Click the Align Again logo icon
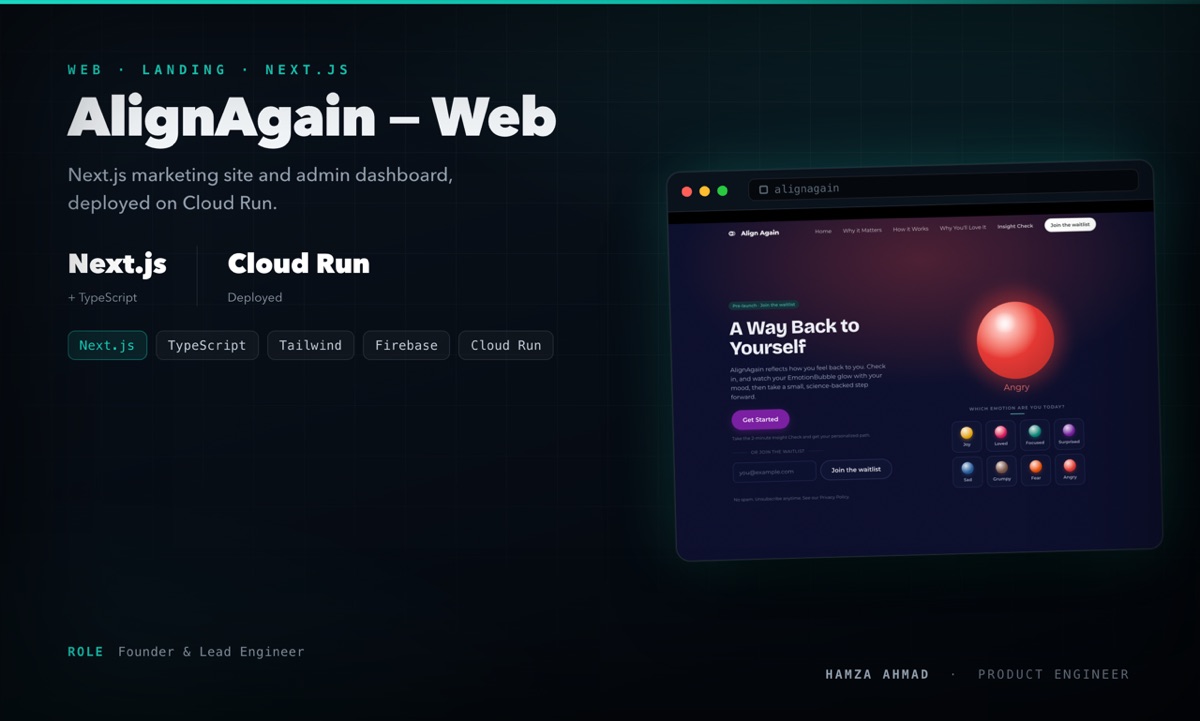 pyautogui.click(x=732, y=233)
